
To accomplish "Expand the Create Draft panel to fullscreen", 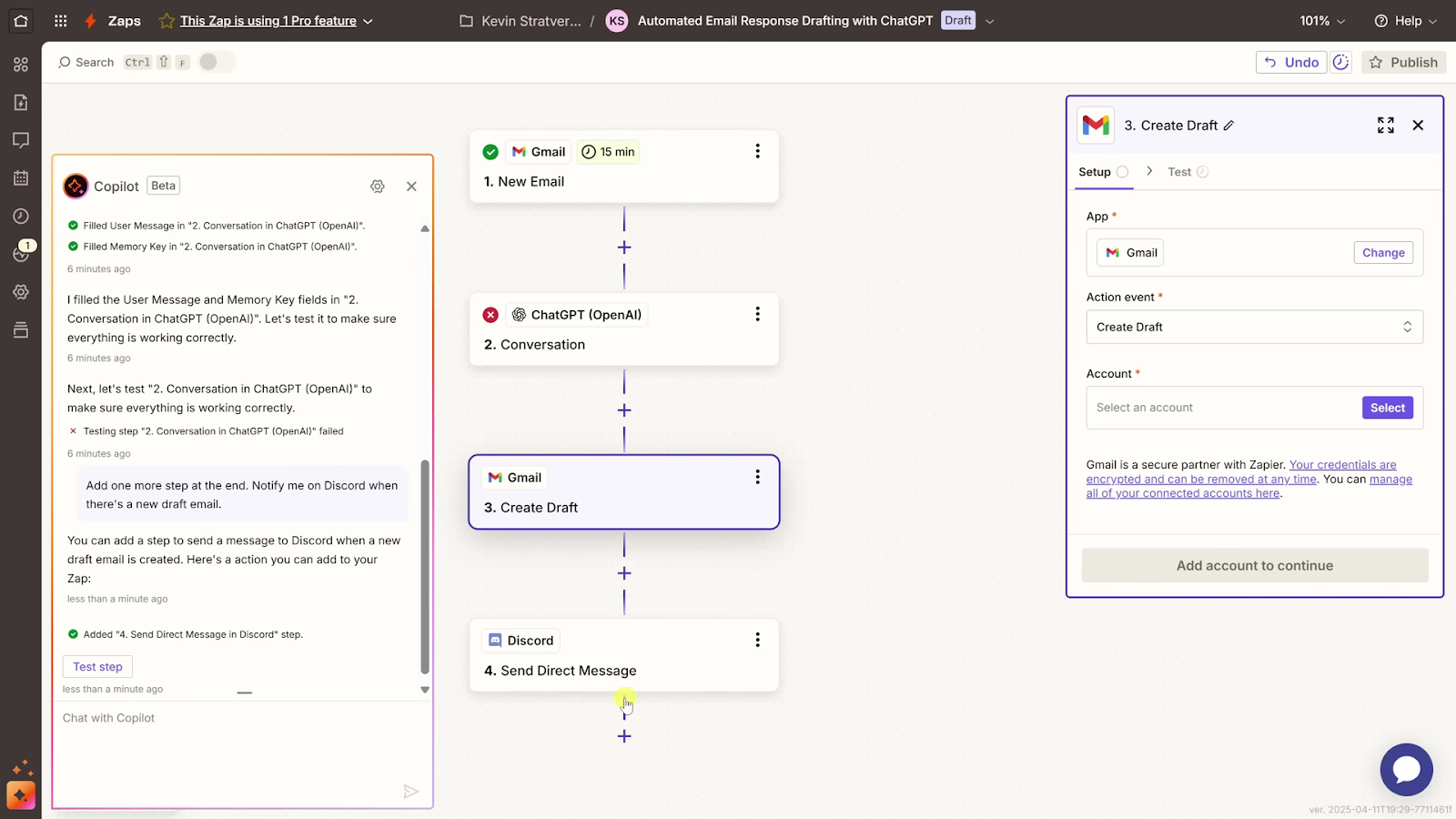I will click(1386, 126).
